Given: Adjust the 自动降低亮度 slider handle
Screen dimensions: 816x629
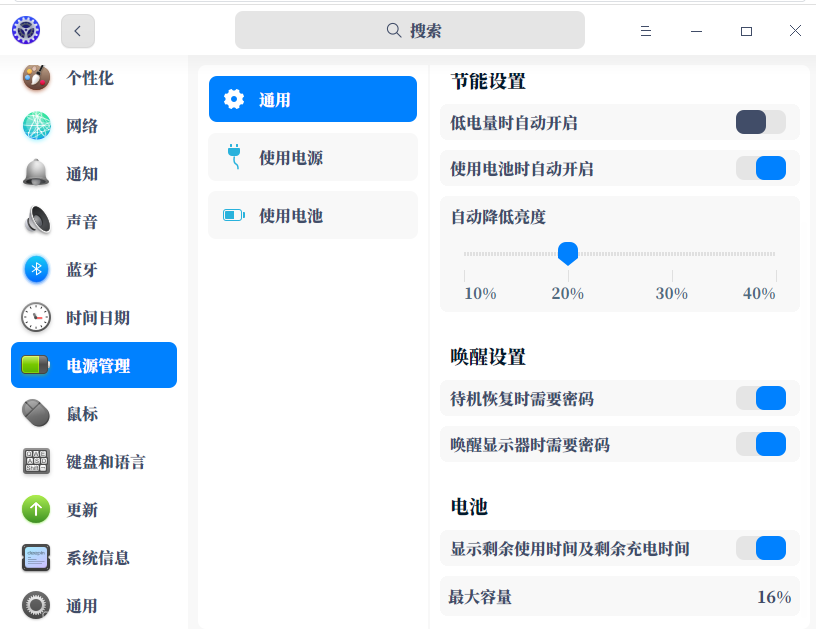Looking at the screenshot, I should [x=568, y=254].
